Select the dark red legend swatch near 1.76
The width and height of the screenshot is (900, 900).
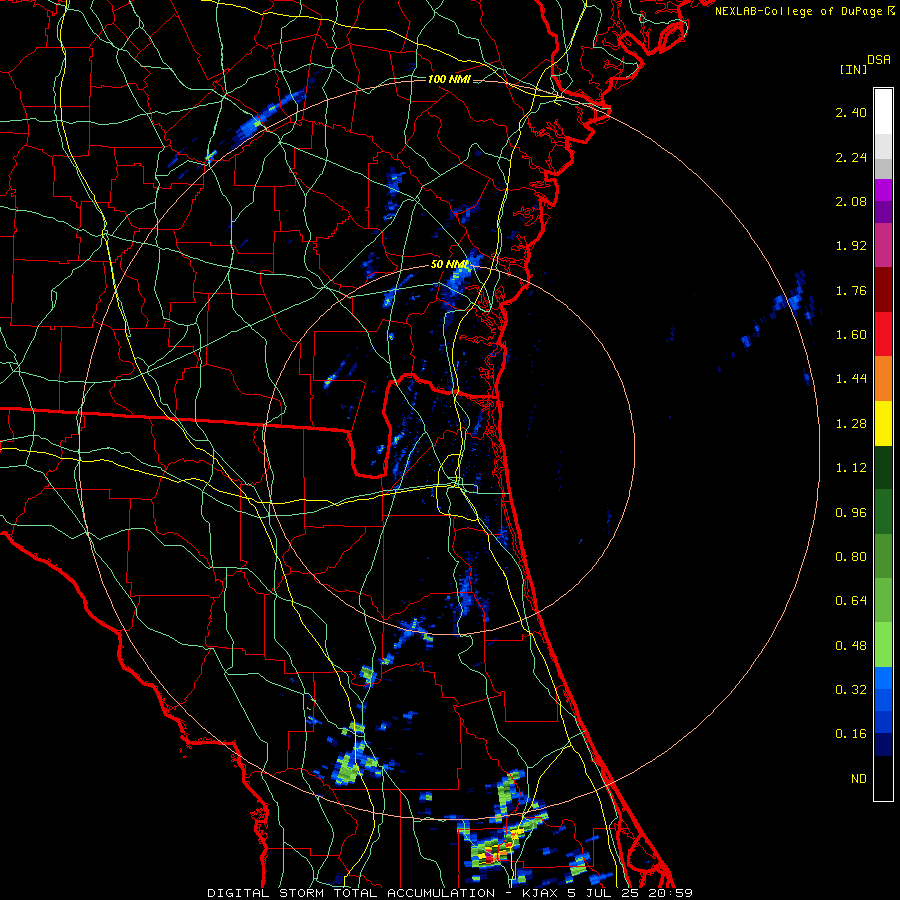point(883,289)
